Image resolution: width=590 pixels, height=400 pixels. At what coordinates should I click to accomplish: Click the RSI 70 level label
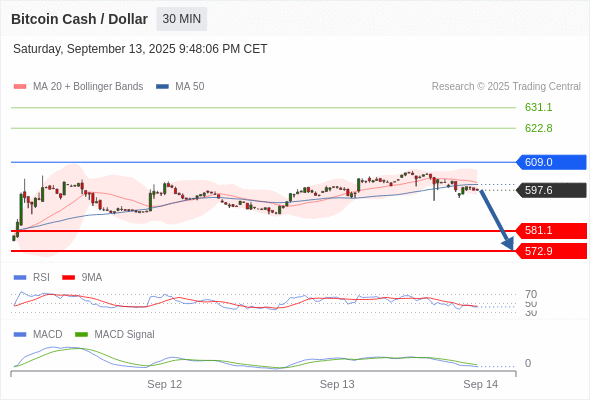coord(531,294)
